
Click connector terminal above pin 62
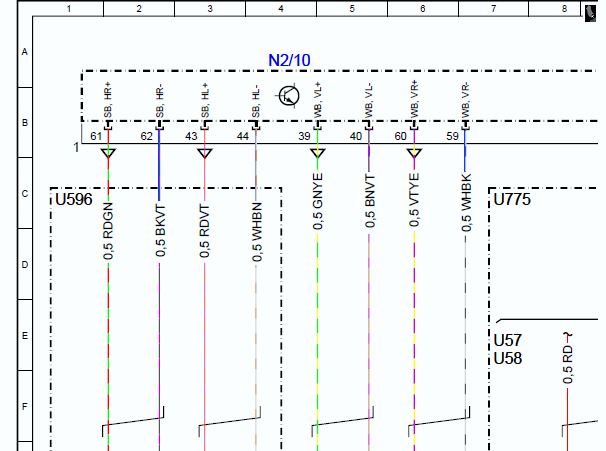point(159,126)
